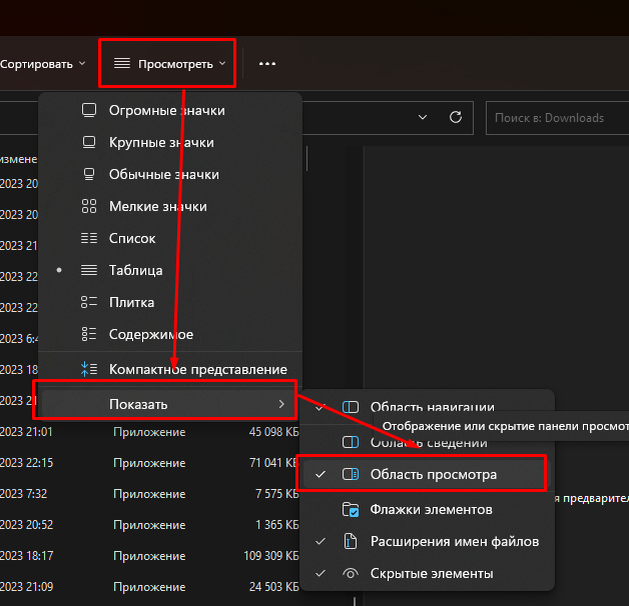This screenshot has width=629, height=606.
Task: Select the file row sized 24 503 КБ
Action: 150,587
